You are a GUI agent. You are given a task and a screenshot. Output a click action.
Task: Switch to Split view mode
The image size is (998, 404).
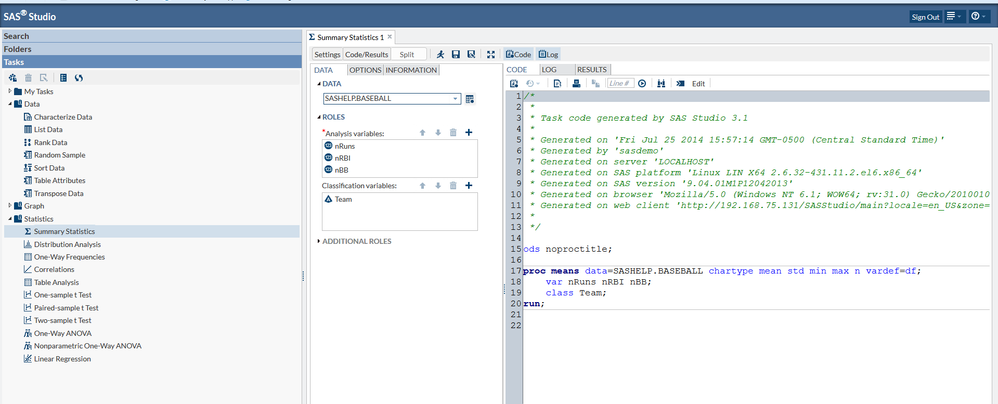pos(407,54)
